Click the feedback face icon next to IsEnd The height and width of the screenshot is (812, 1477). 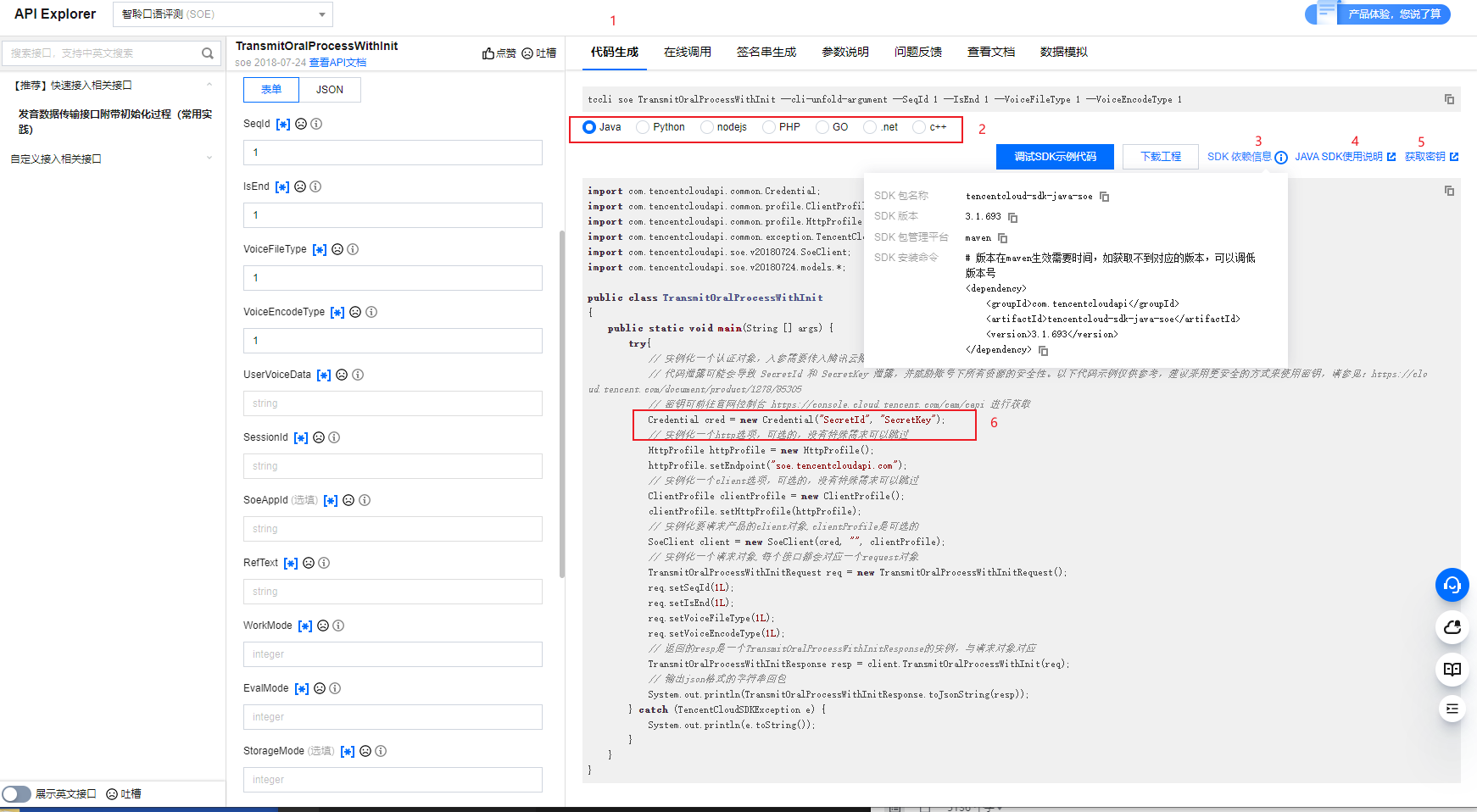click(300, 186)
